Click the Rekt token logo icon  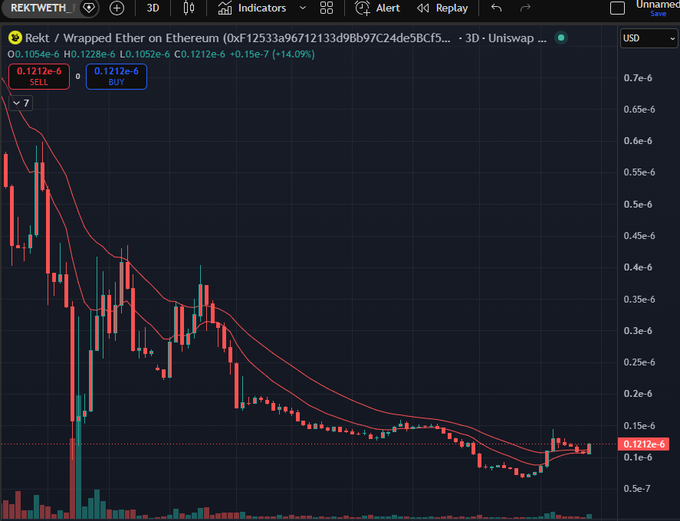click(x=15, y=38)
